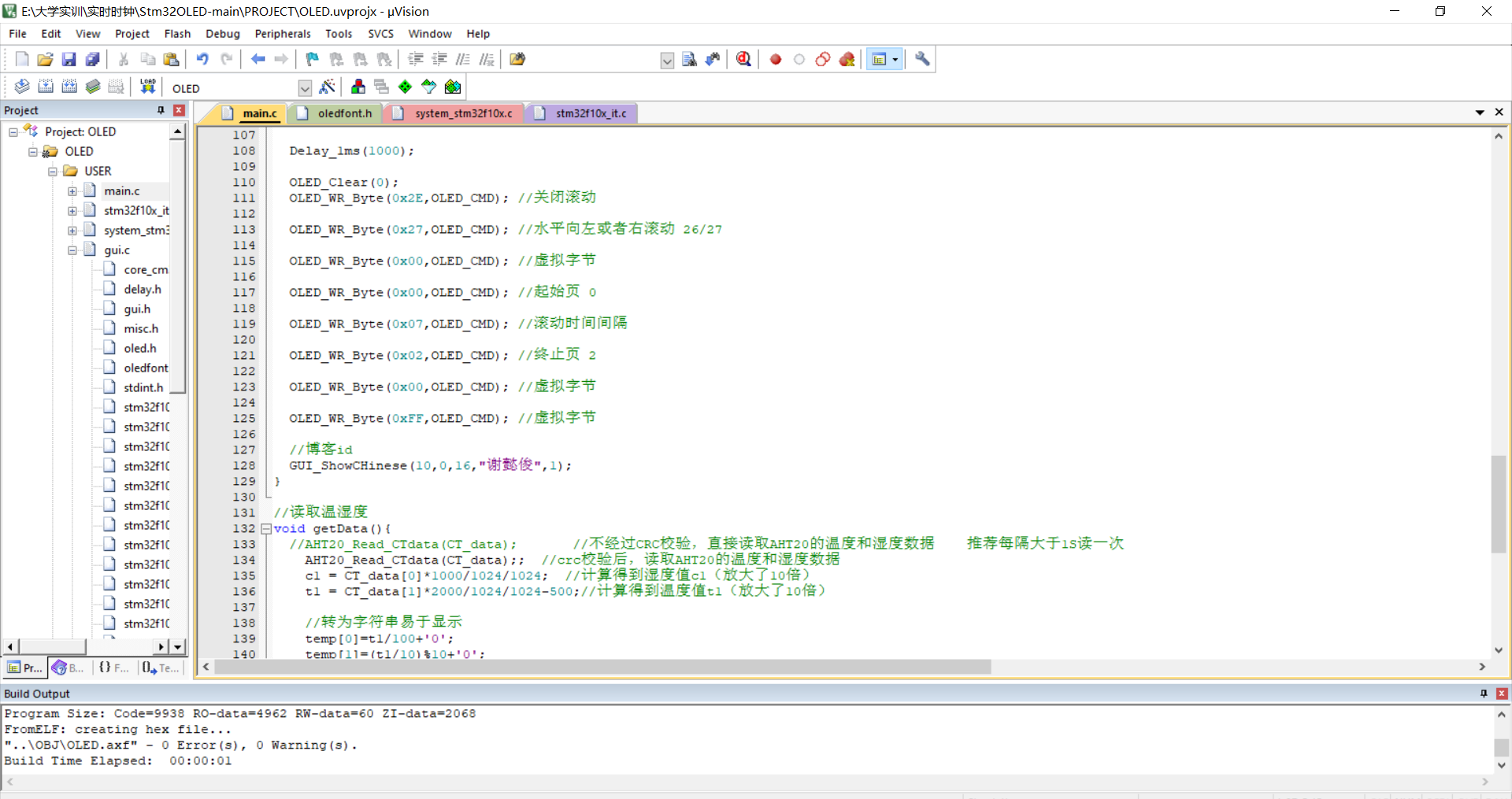Indent the selected lines

[x=416, y=59]
